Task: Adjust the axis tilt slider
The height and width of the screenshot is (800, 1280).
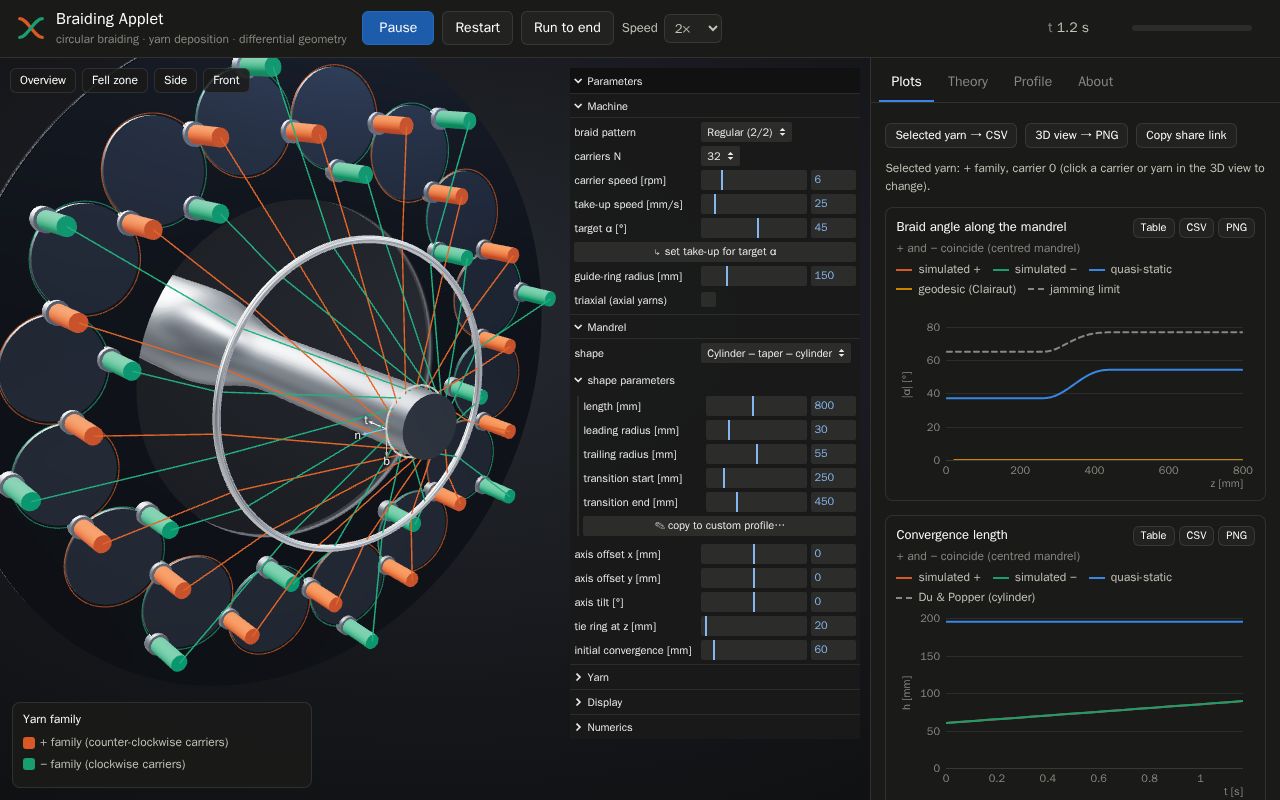Action: [x=754, y=602]
